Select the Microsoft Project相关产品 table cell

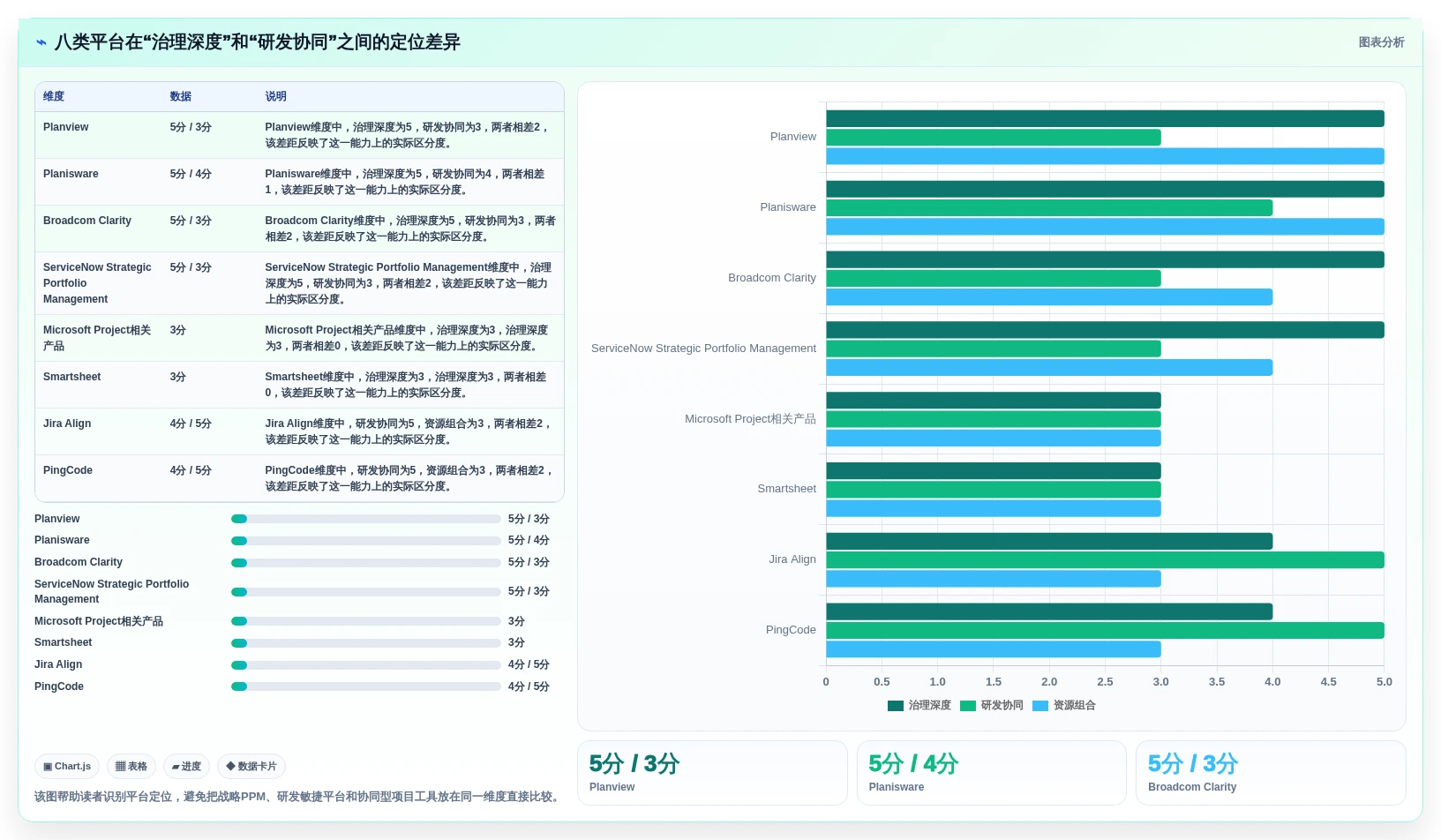(x=98, y=338)
